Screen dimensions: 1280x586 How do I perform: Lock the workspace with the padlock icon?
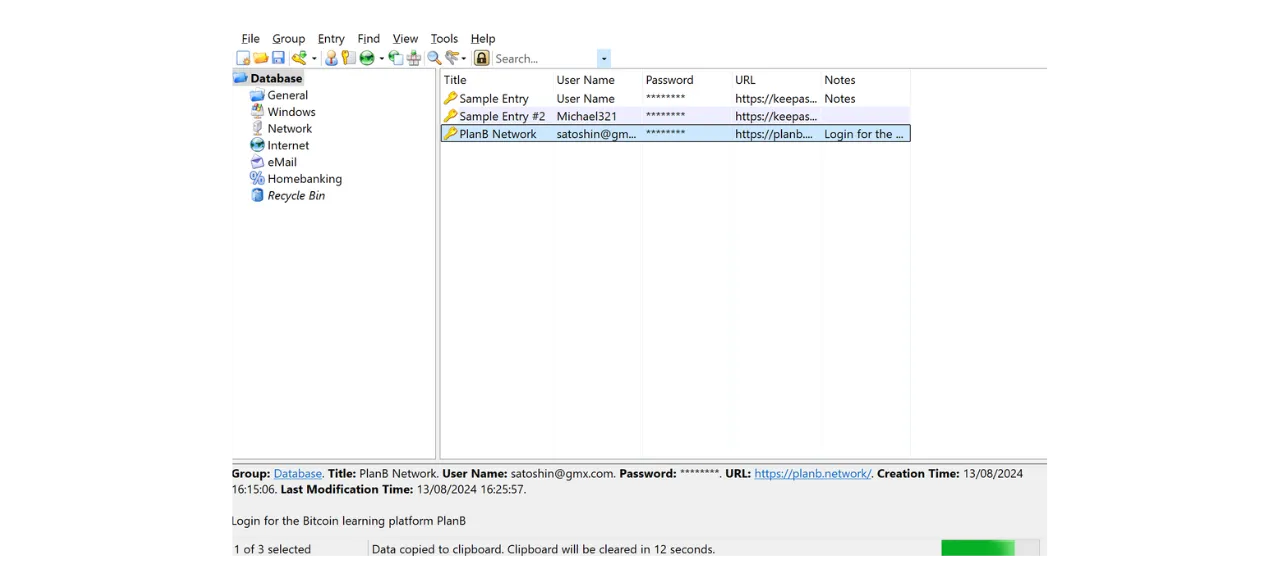pos(481,57)
